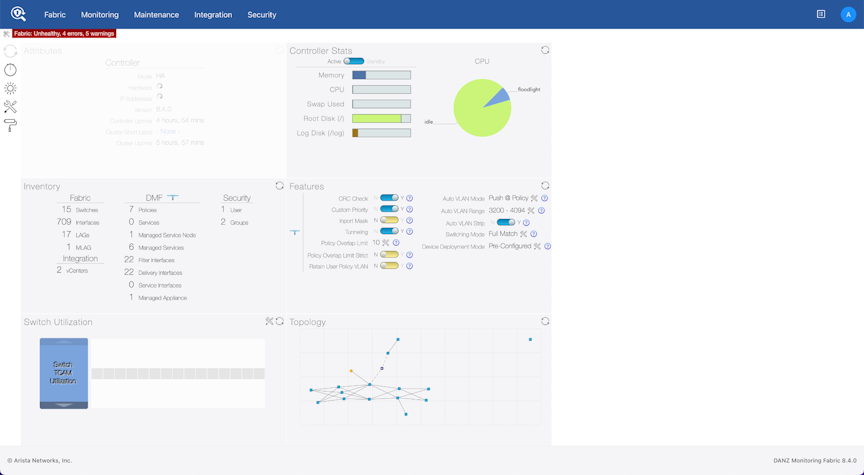The image size is (864, 475).
Task: Refresh the Inventory panel
Action: tap(279, 186)
